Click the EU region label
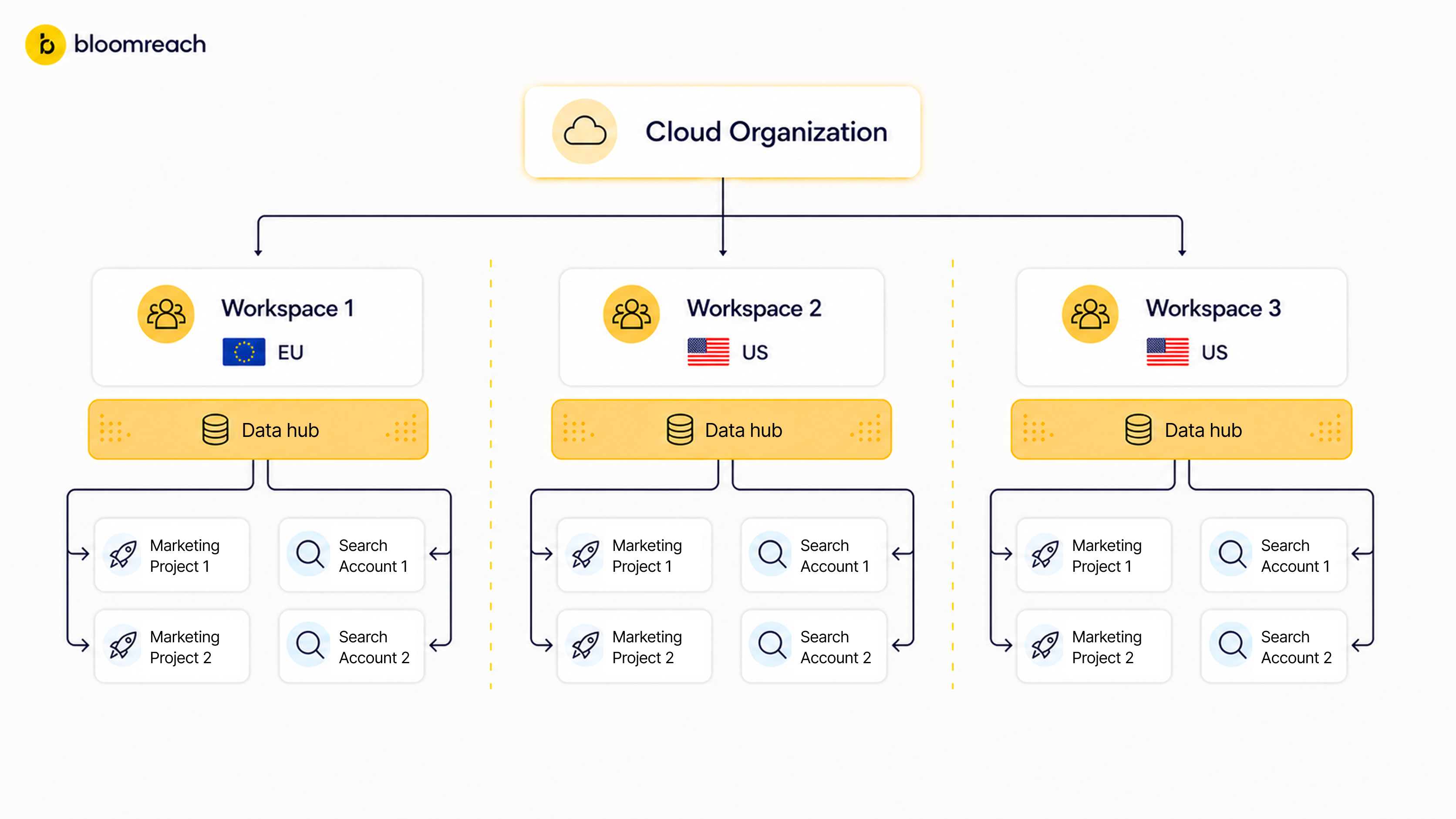The width and height of the screenshot is (1456, 819). point(290,352)
